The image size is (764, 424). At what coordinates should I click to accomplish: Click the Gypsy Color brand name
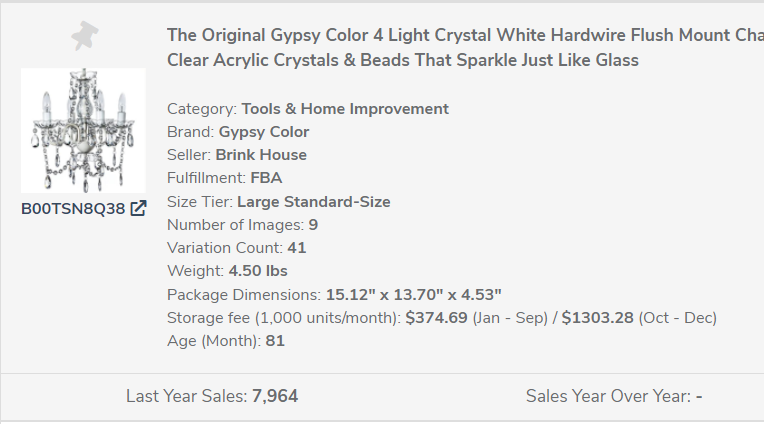pos(264,132)
